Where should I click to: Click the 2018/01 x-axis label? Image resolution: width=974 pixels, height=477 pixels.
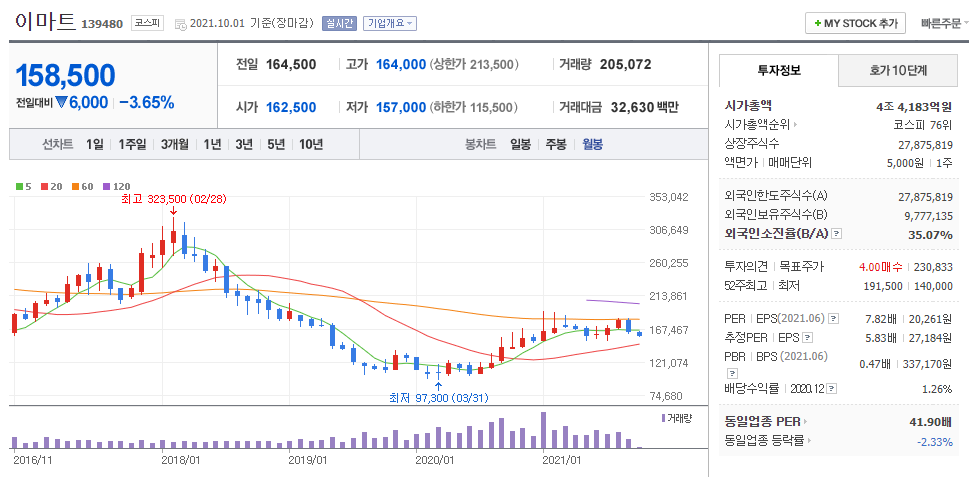click(x=180, y=460)
